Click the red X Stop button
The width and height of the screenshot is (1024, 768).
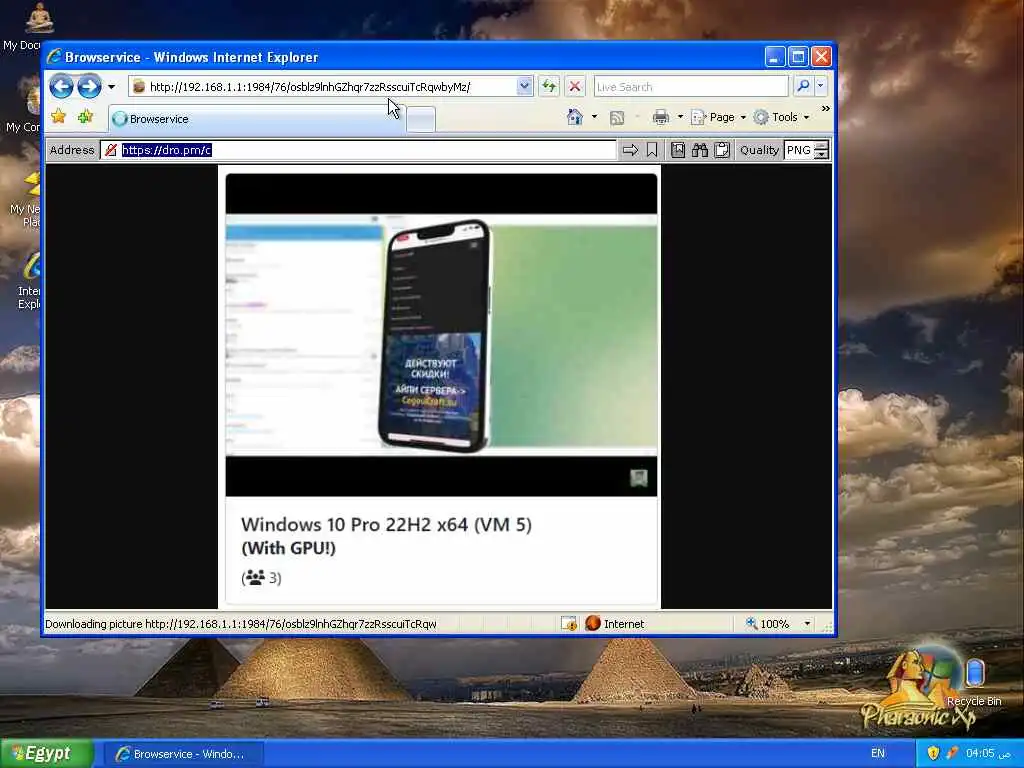(575, 86)
